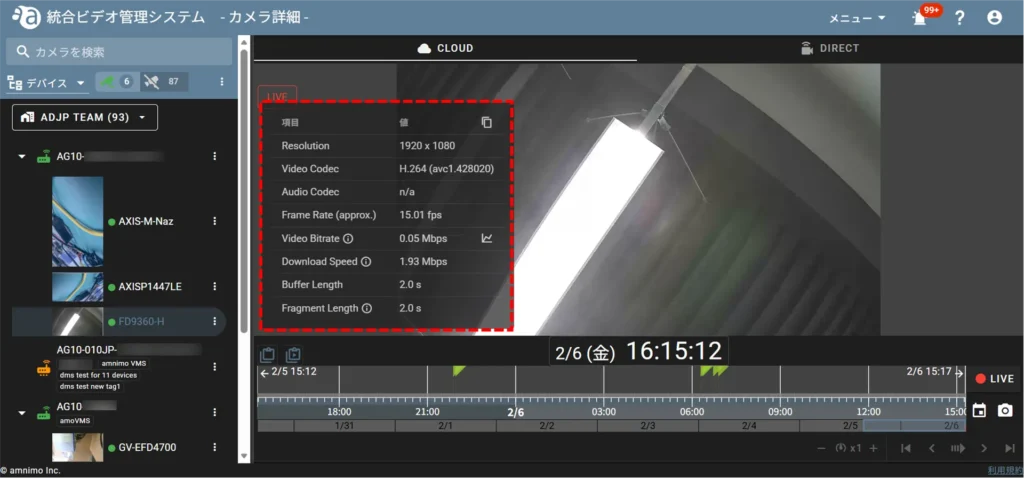Viewport: 1024px width, 478px height.
Task: Open the ADJP TEAM (93) selector
Action: (x=85, y=118)
